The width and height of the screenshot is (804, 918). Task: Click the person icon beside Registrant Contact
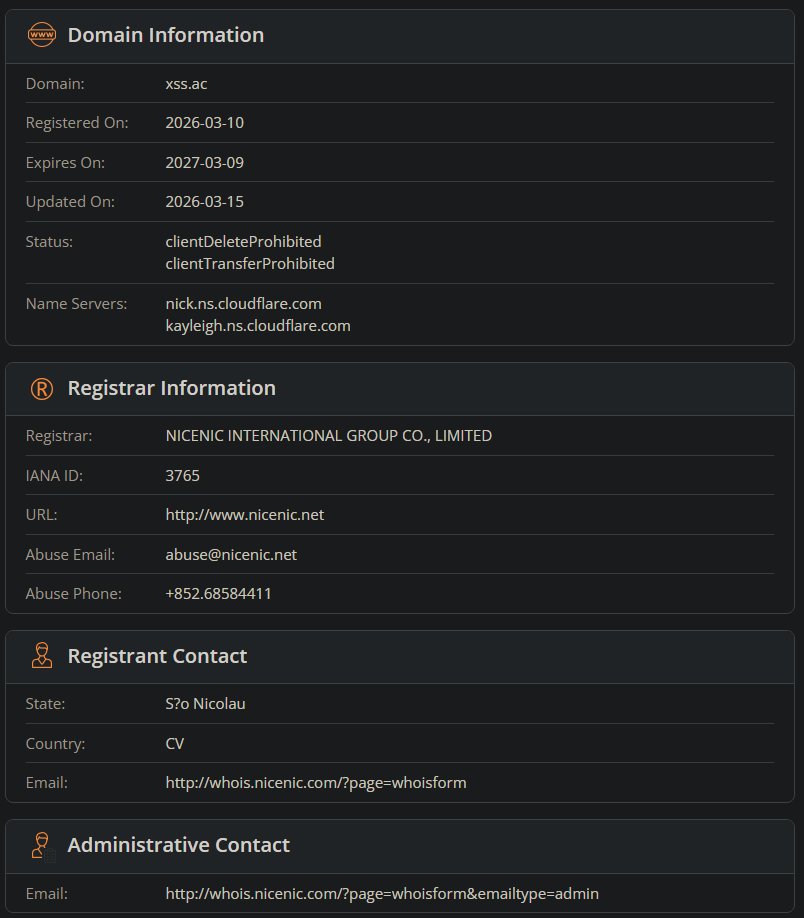pyautogui.click(x=40, y=656)
